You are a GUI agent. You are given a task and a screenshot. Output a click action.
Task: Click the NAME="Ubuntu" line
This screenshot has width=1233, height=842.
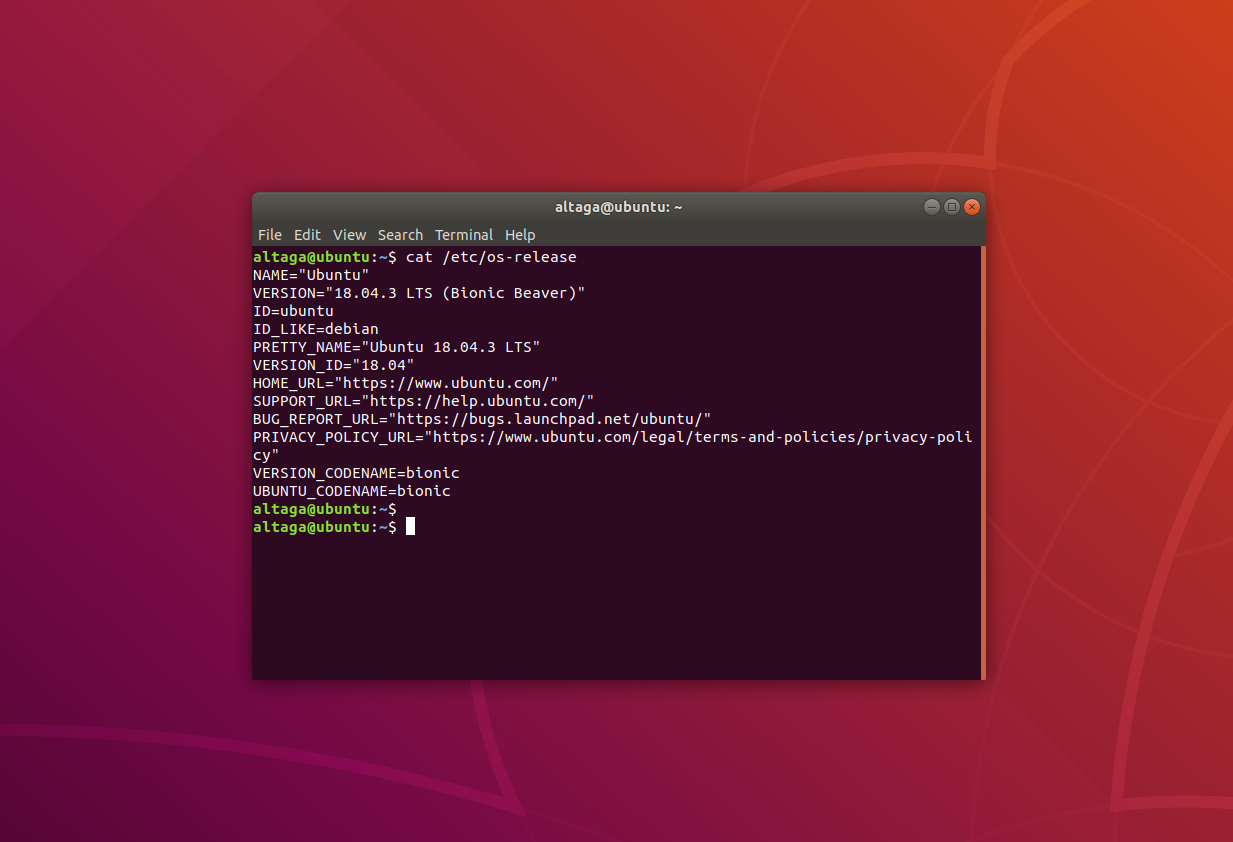311,275
